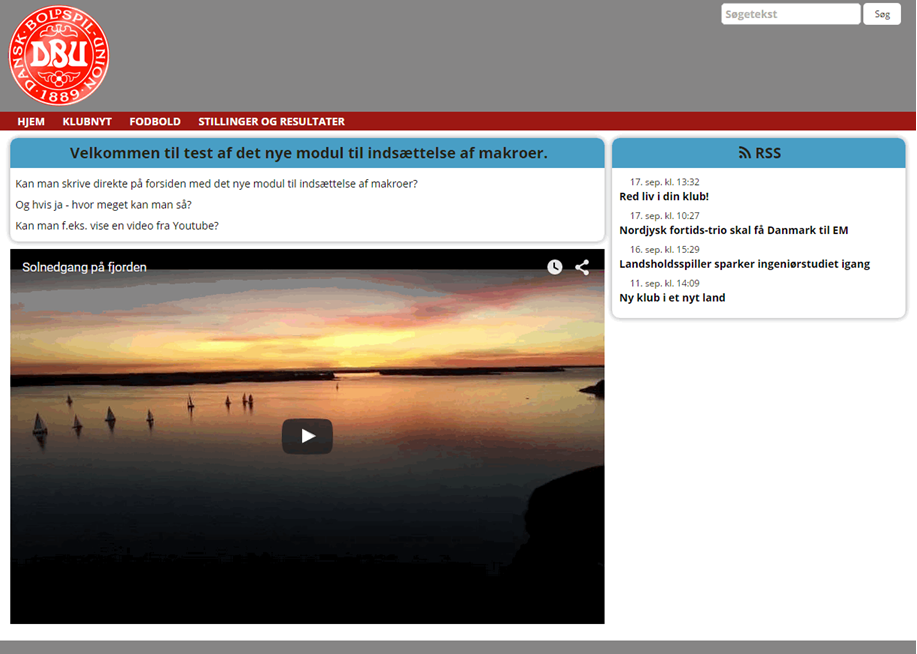This screenshot has height=654, width=917.
Task: Click the Søg button
Action: point(881,14)
